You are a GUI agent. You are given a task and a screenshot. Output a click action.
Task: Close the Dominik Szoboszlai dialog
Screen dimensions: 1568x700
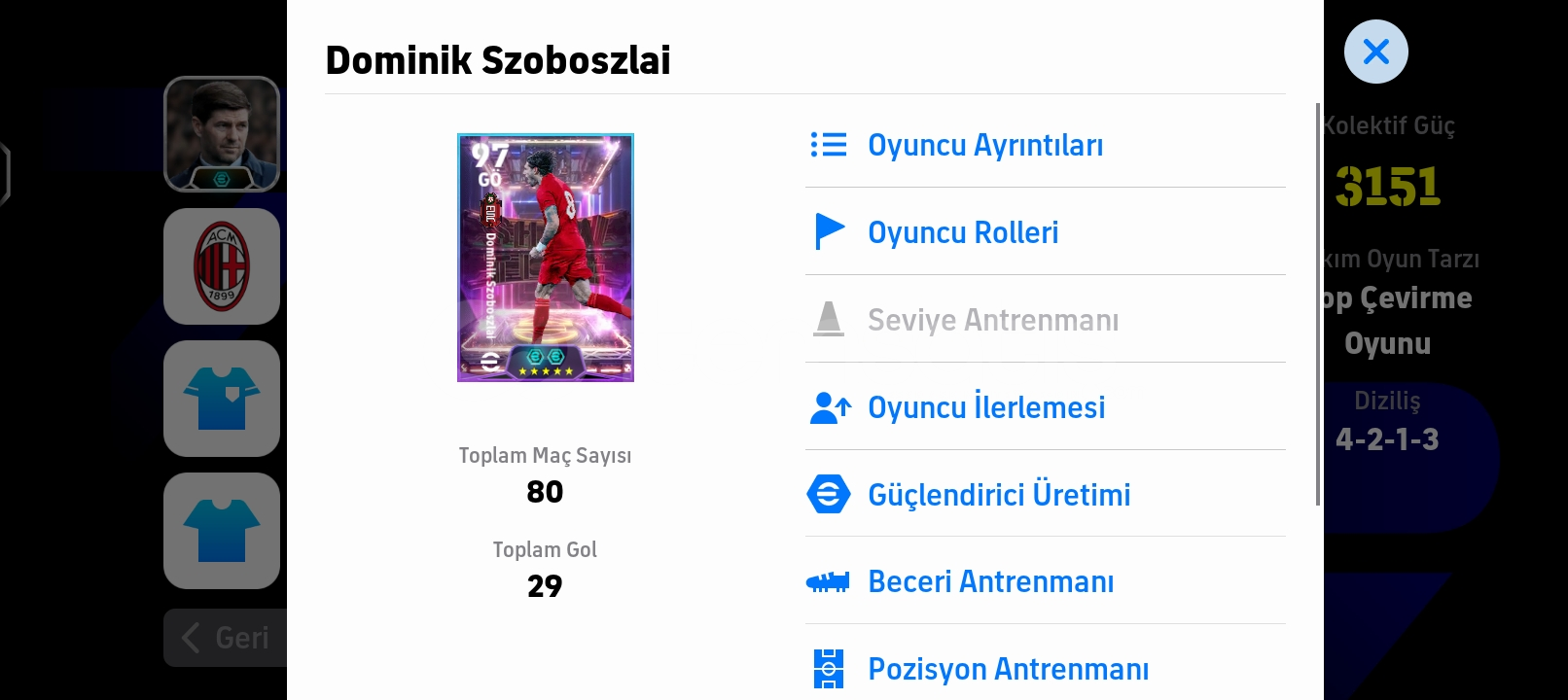pos(1375,52)
